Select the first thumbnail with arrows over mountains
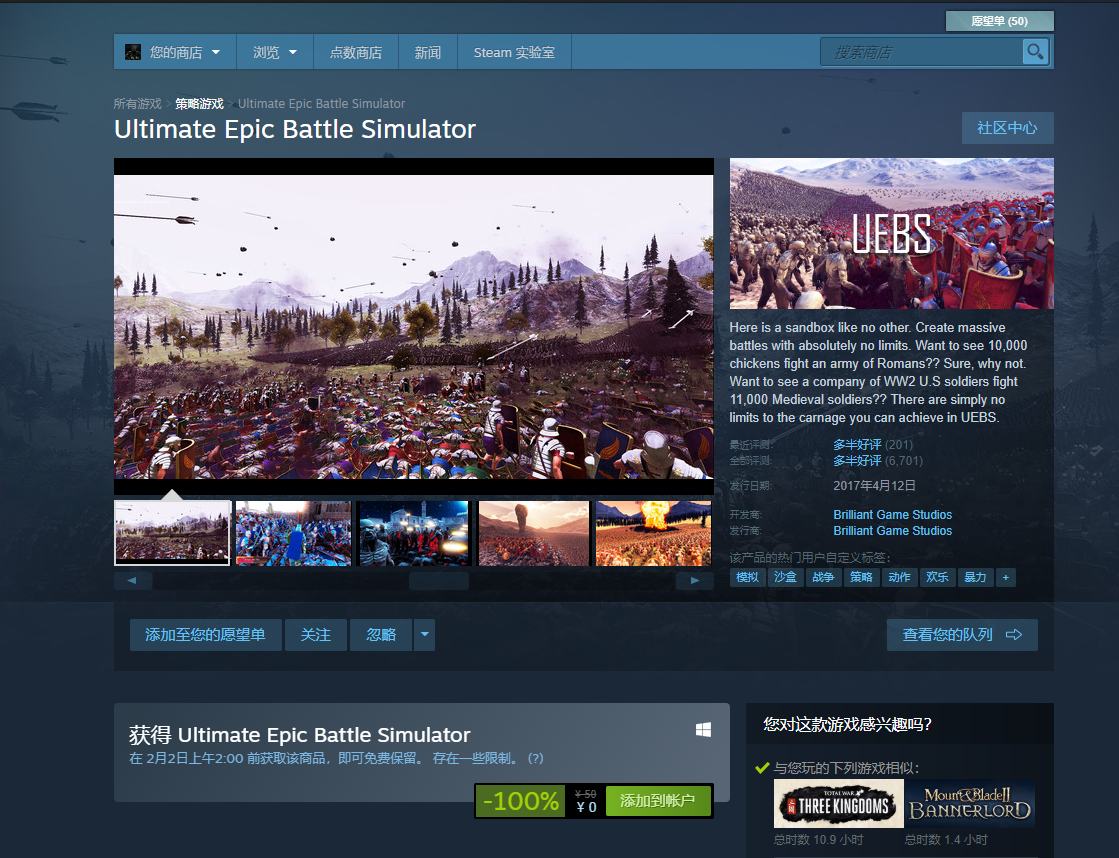 point(172,533)
